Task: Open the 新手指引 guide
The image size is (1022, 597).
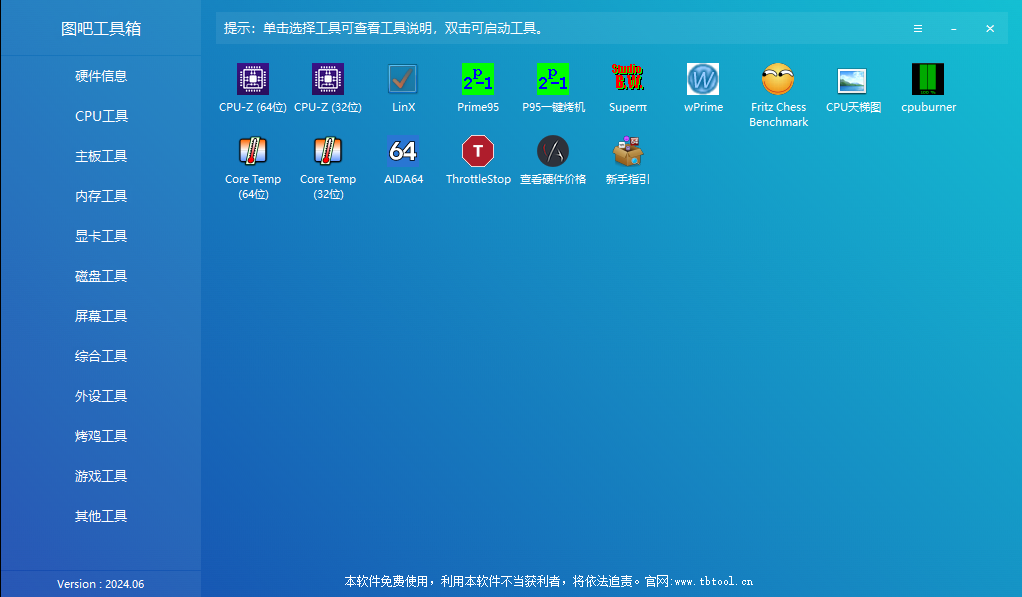Action: tap(627, 158)
